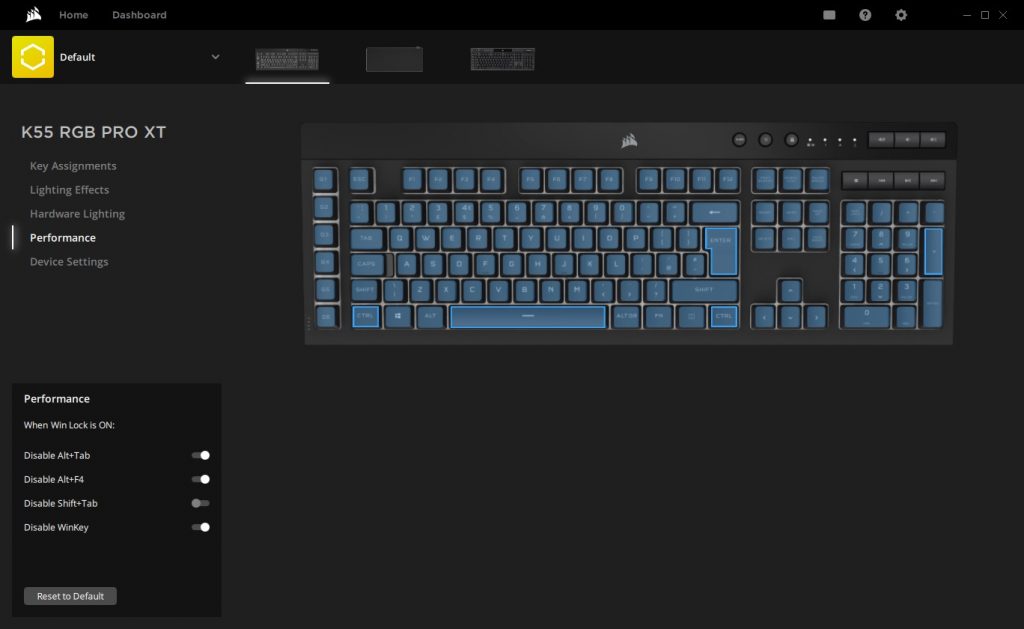Select the numpad 0 key
The height and width of the screenshot is (629, 1024).
867,317
